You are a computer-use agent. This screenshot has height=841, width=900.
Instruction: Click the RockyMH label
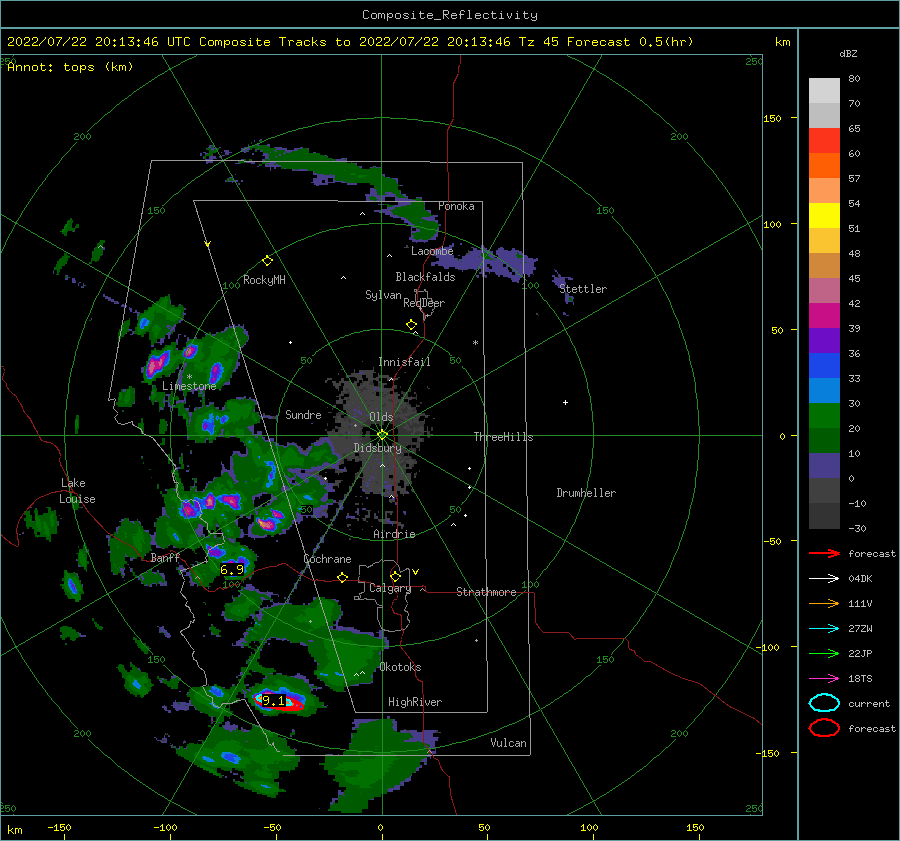[264, 280]
